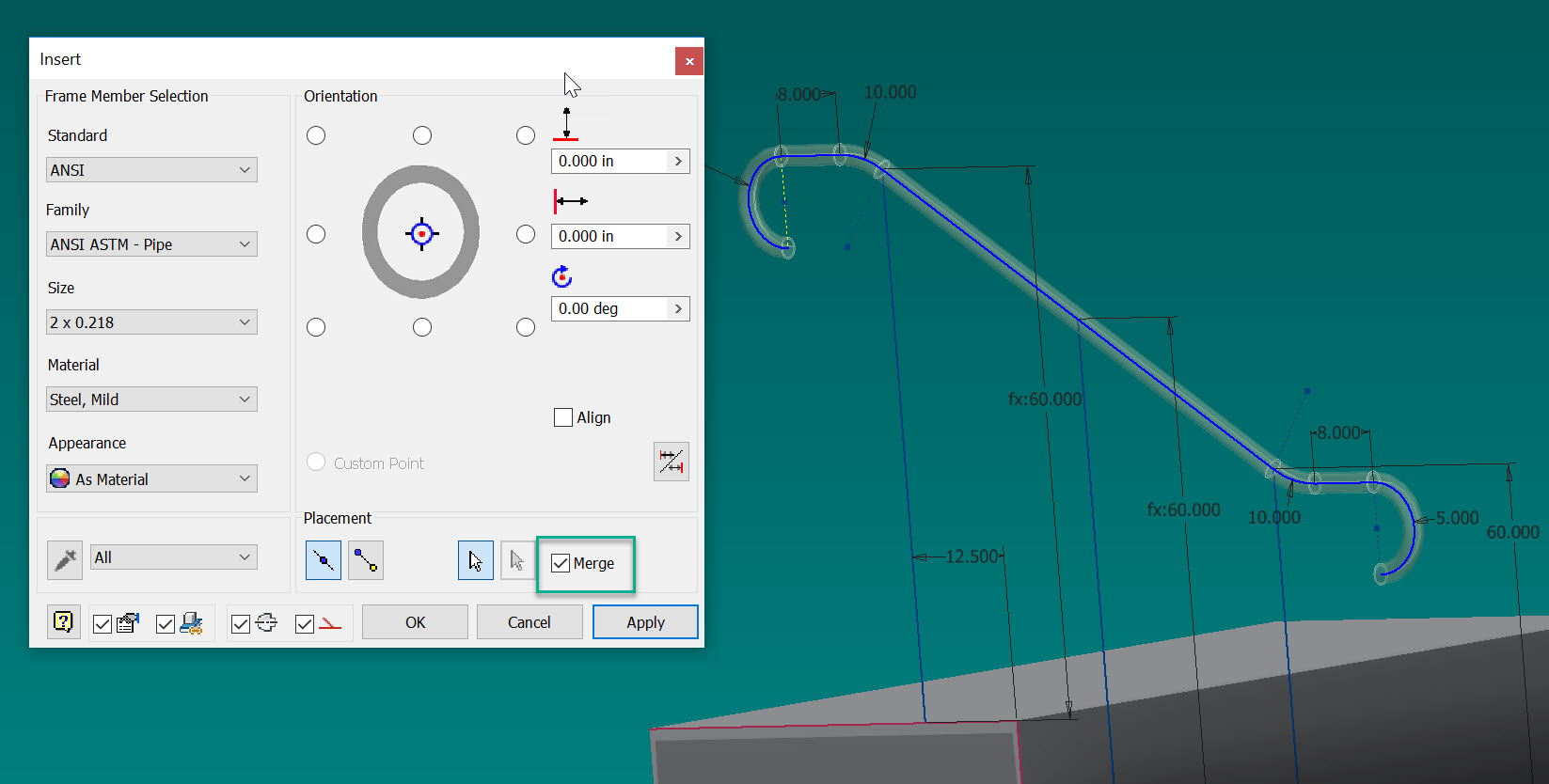The image size is (1549, 784).
Task: Click the lower 10.000 dimension label
Action: point(1273,517)
